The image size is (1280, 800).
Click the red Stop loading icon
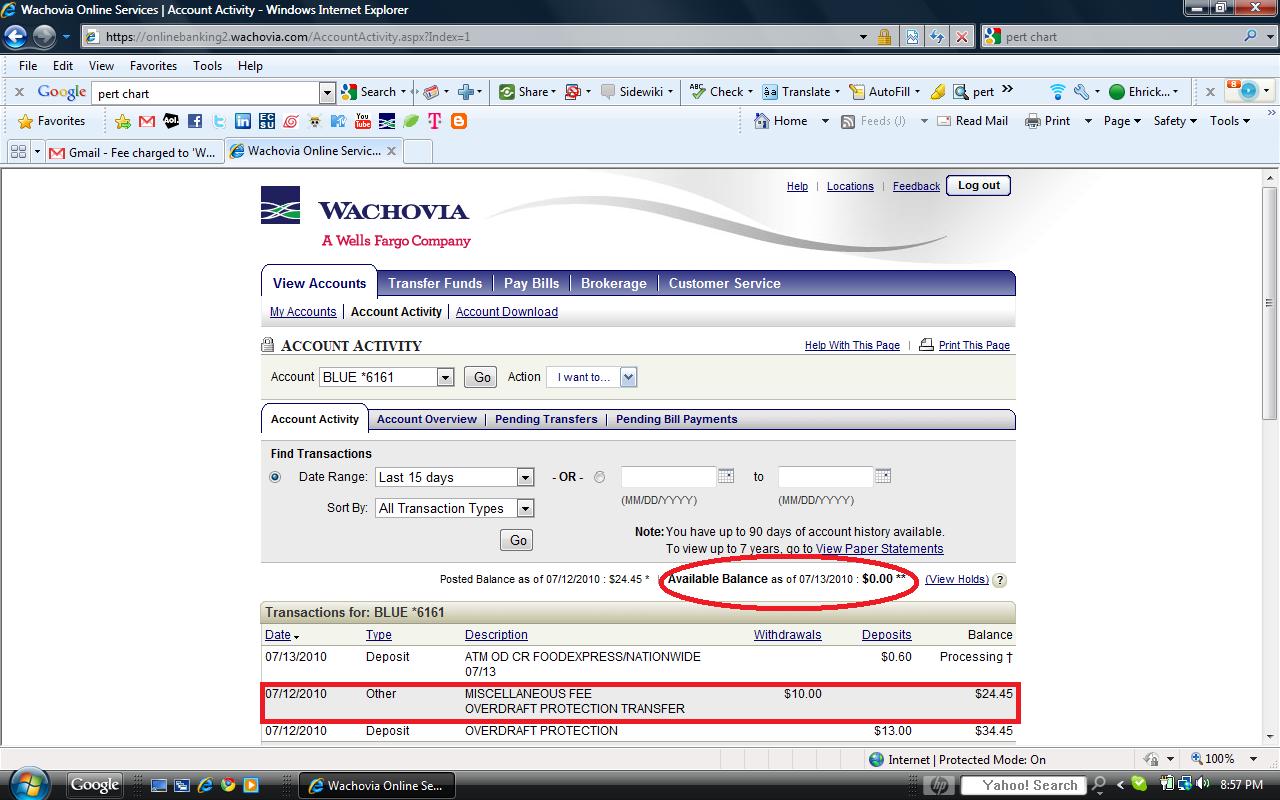[x=962, y=37]
